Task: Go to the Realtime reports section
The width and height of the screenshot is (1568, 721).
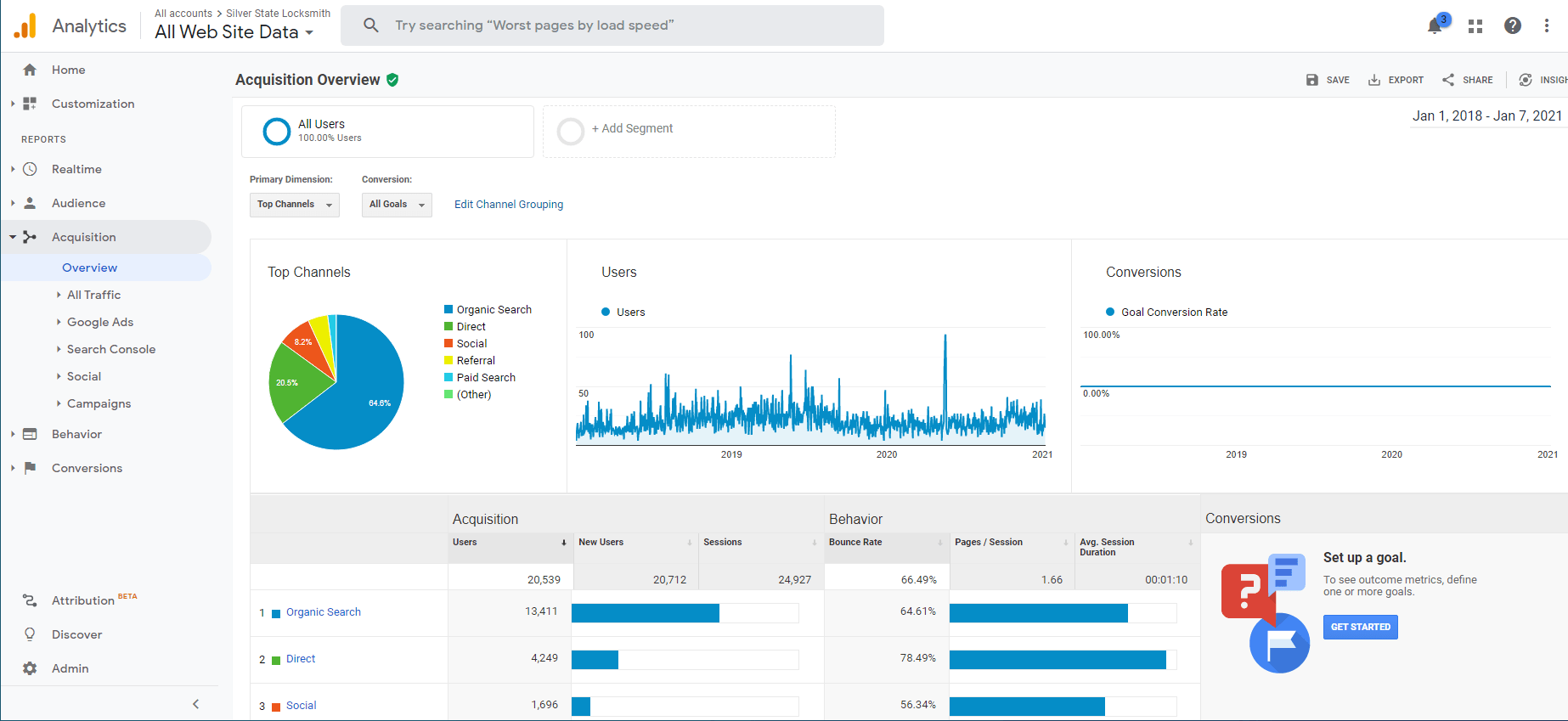Action: [76, 169]
